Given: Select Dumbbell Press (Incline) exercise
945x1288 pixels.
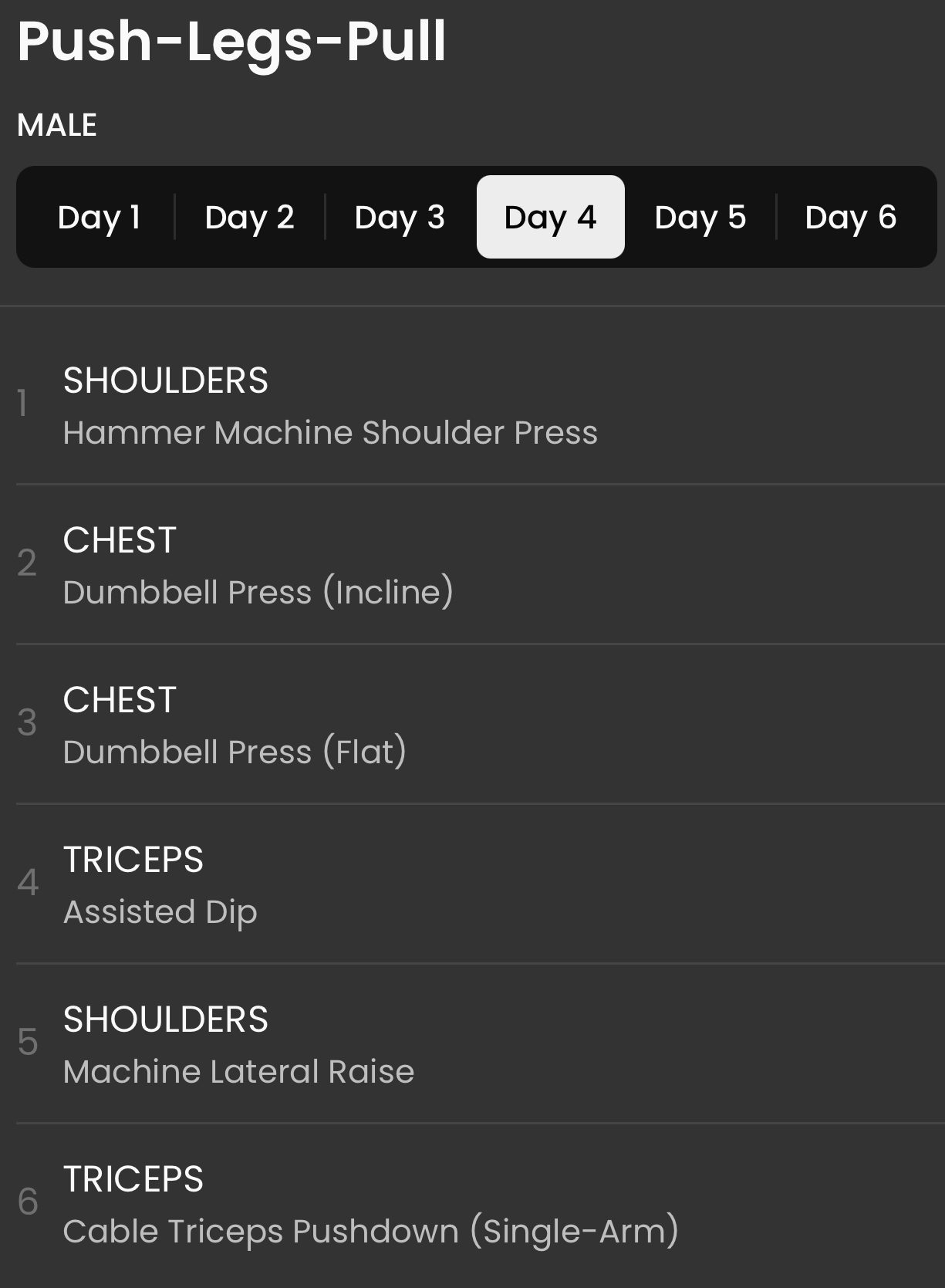Looking at the screenshot, I should (258, 593).
